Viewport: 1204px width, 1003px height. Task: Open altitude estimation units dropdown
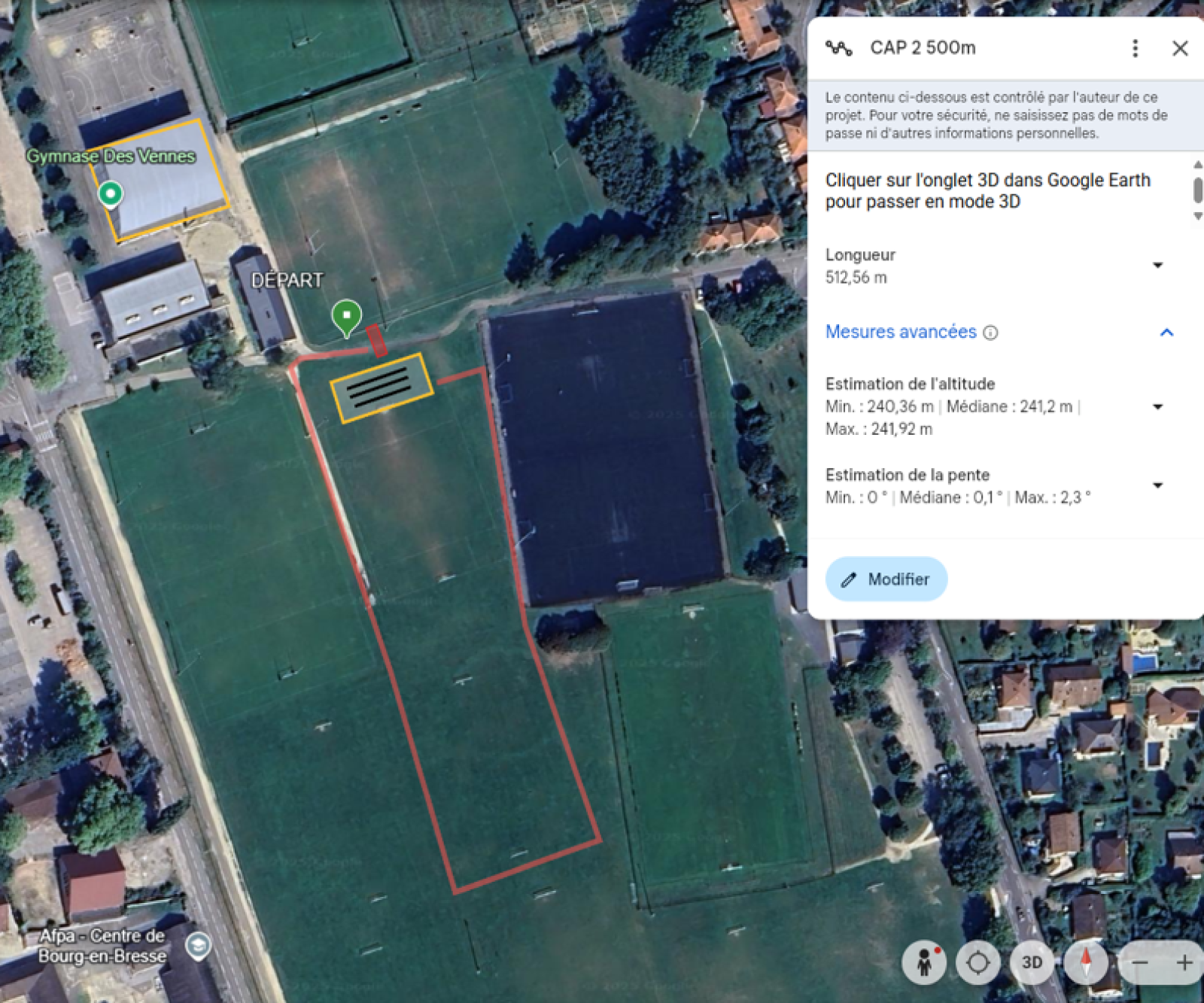coord(1158,406)
